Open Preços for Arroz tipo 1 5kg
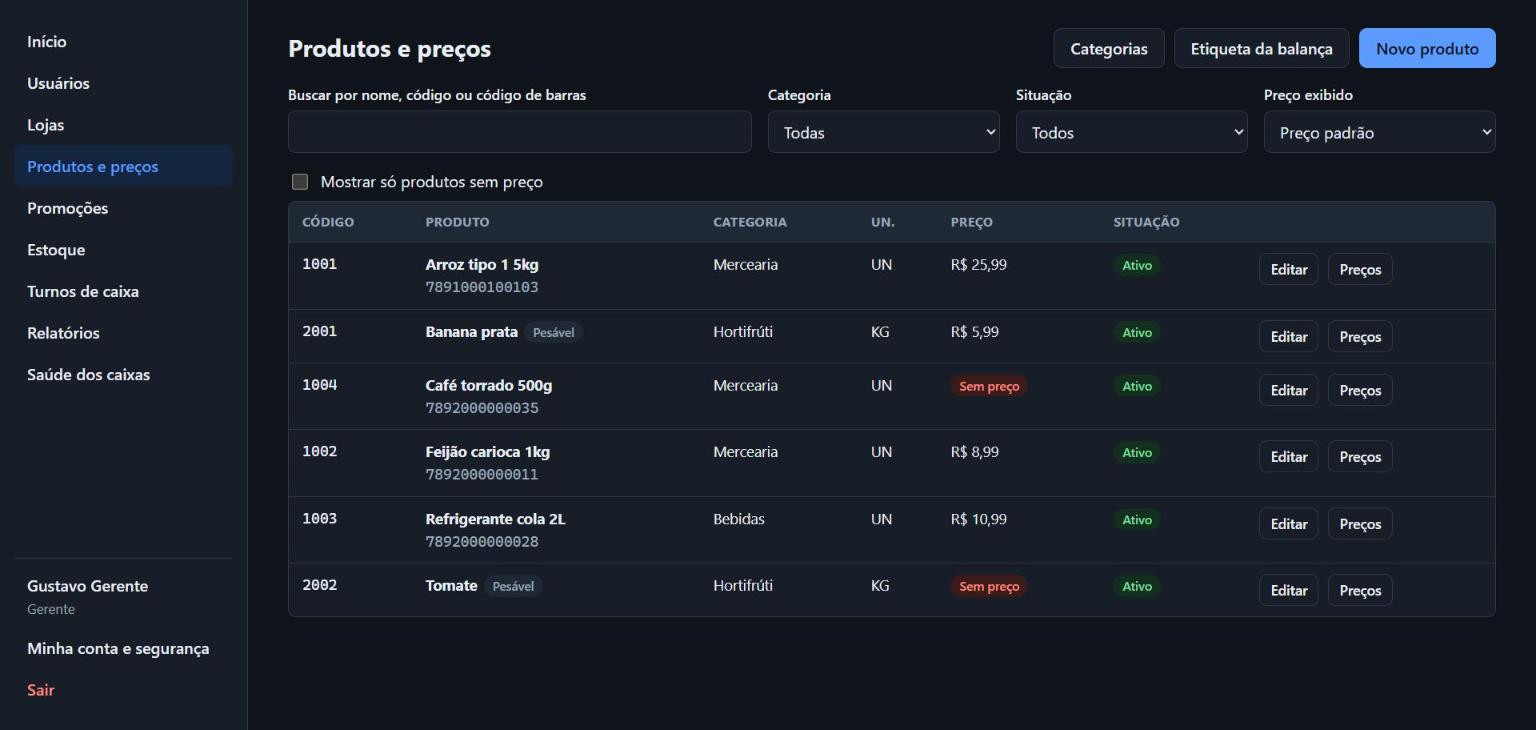Viewport: 1536px width, 730px height. click(1360, 269)
